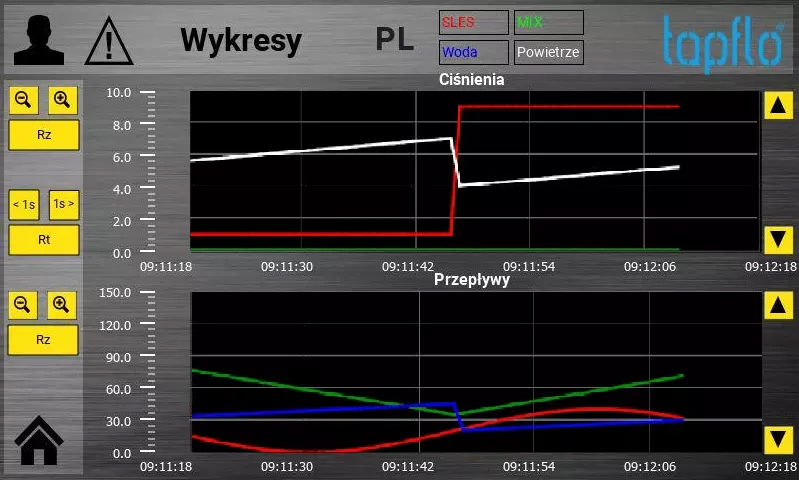The image size is (799, 480).
Task: Toggle the SLES series visibility
Action: [473, 22]
